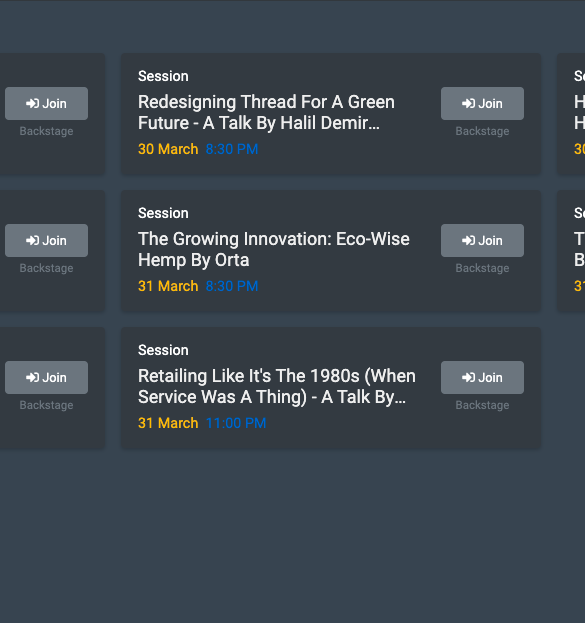Click join icon in top-left partial card
This screenshot has width=585, height=623.
coord(33,103)
